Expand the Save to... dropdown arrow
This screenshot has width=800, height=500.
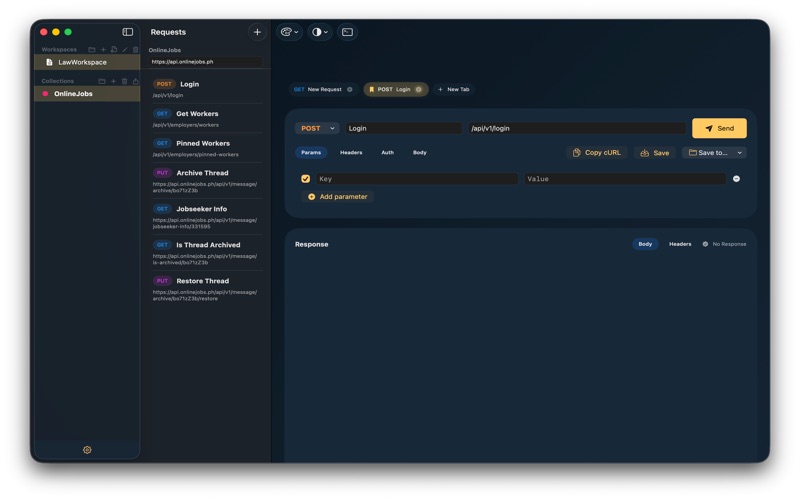pos(739,153)
